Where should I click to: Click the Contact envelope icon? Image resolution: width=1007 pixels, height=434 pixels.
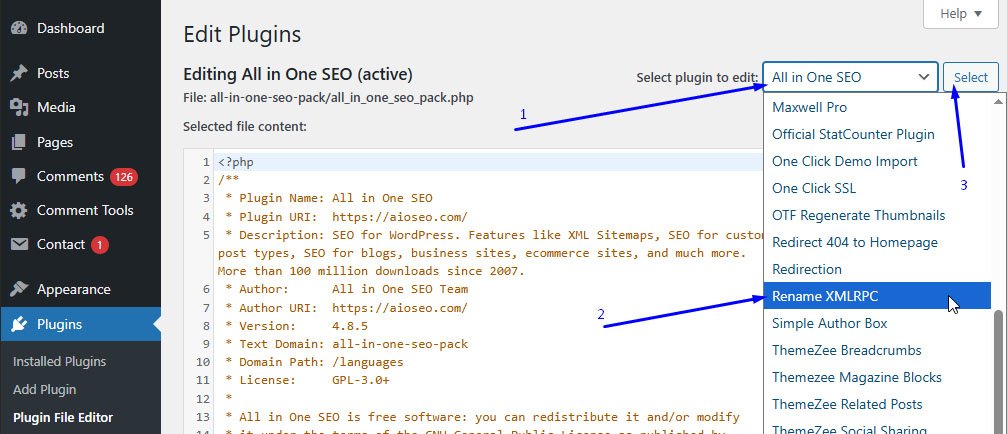point(19,244)
